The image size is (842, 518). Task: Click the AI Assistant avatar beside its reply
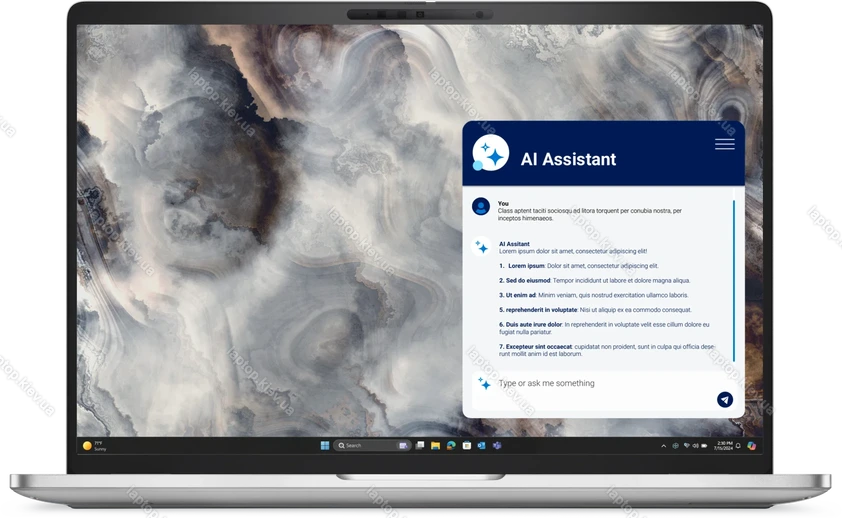(481, 247)
